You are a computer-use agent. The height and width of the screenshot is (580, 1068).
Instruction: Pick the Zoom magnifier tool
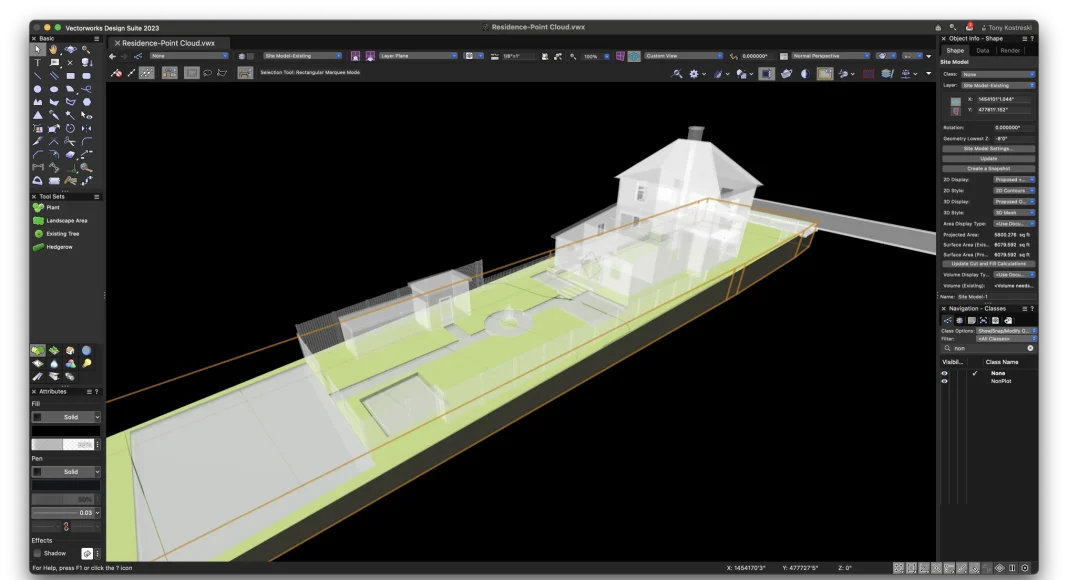86,49
